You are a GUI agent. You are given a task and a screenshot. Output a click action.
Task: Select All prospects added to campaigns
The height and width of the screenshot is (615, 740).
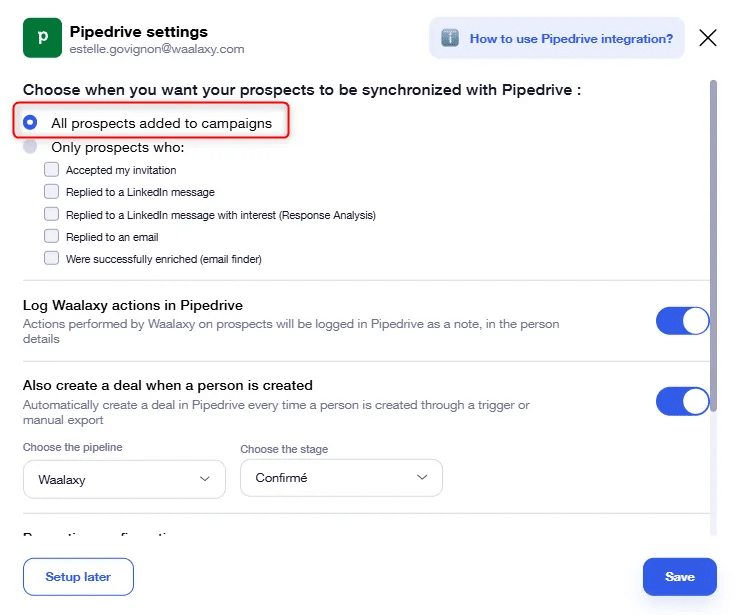(x=30, y=123)
